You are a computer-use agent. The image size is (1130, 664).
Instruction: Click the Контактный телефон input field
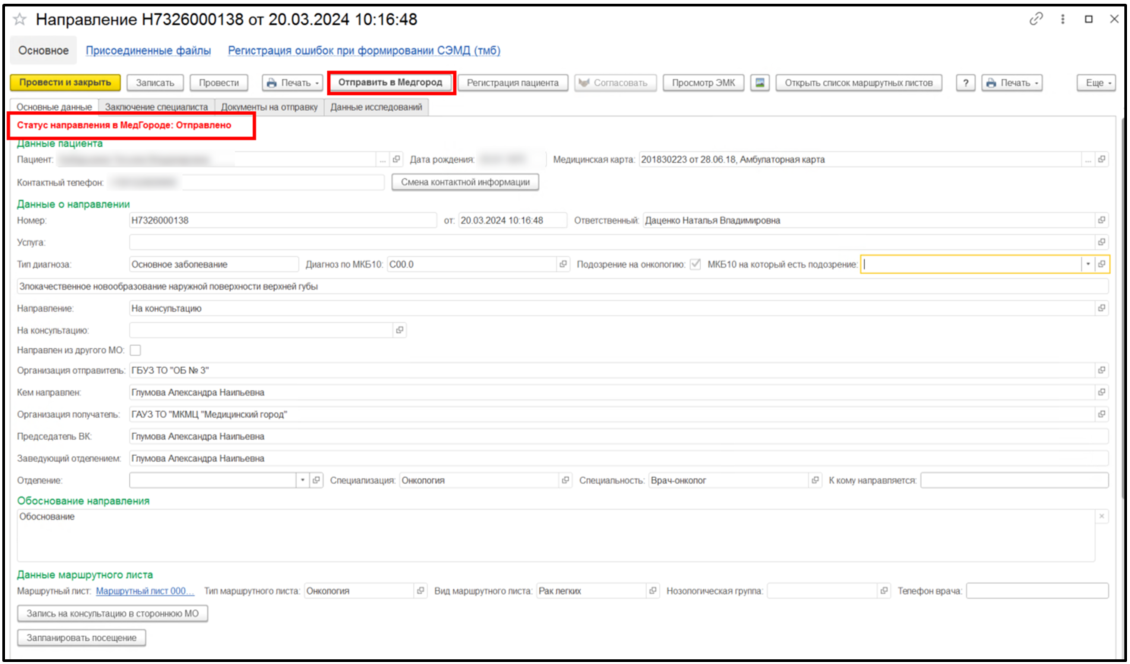click(282, 182)
